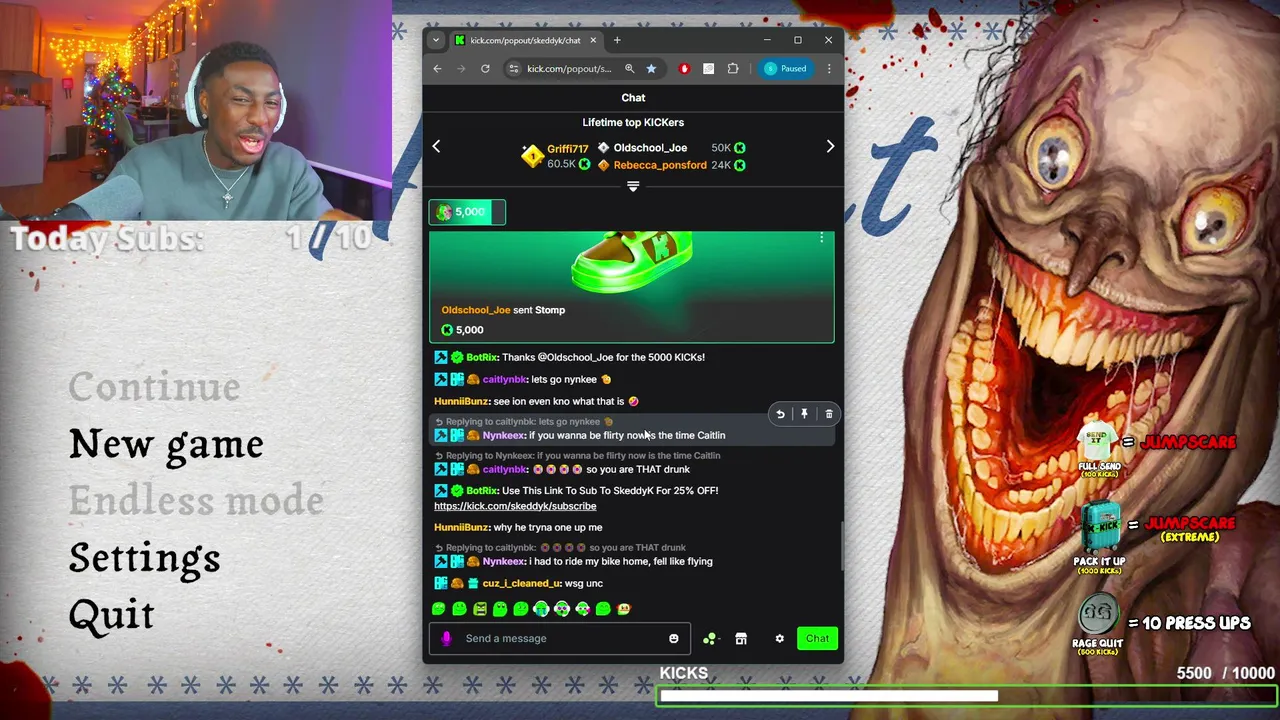Click caitlynbk username on 'lets go nynkee'

[x=504, y=380]
